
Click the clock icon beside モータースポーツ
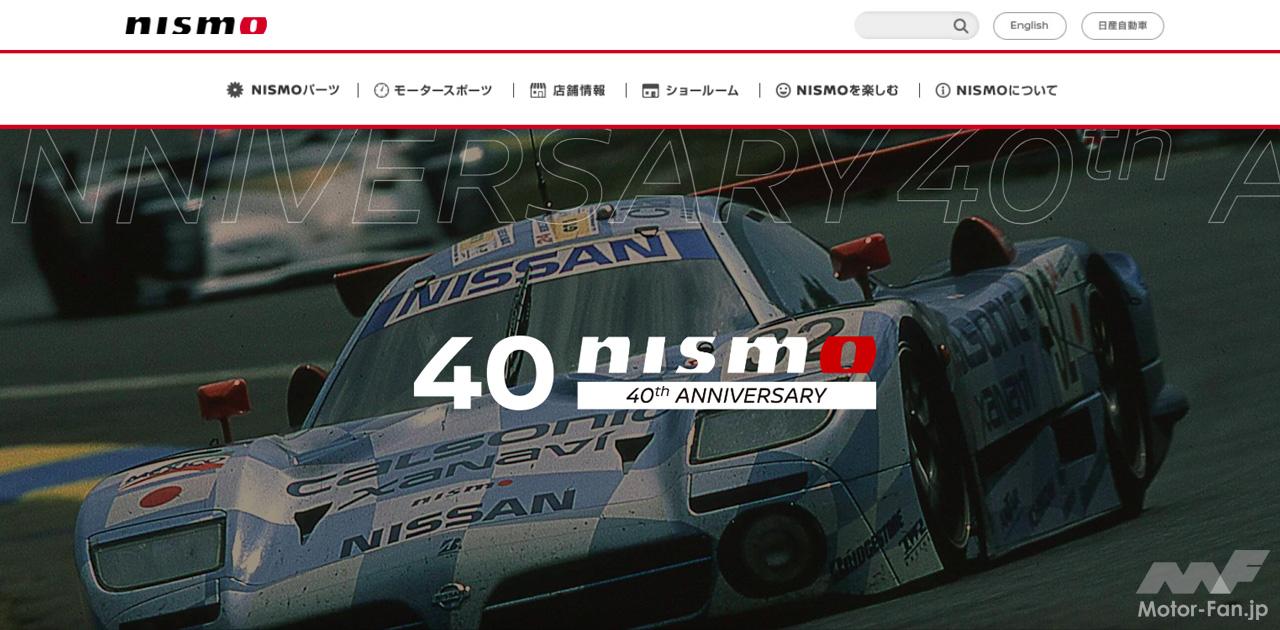381,90
